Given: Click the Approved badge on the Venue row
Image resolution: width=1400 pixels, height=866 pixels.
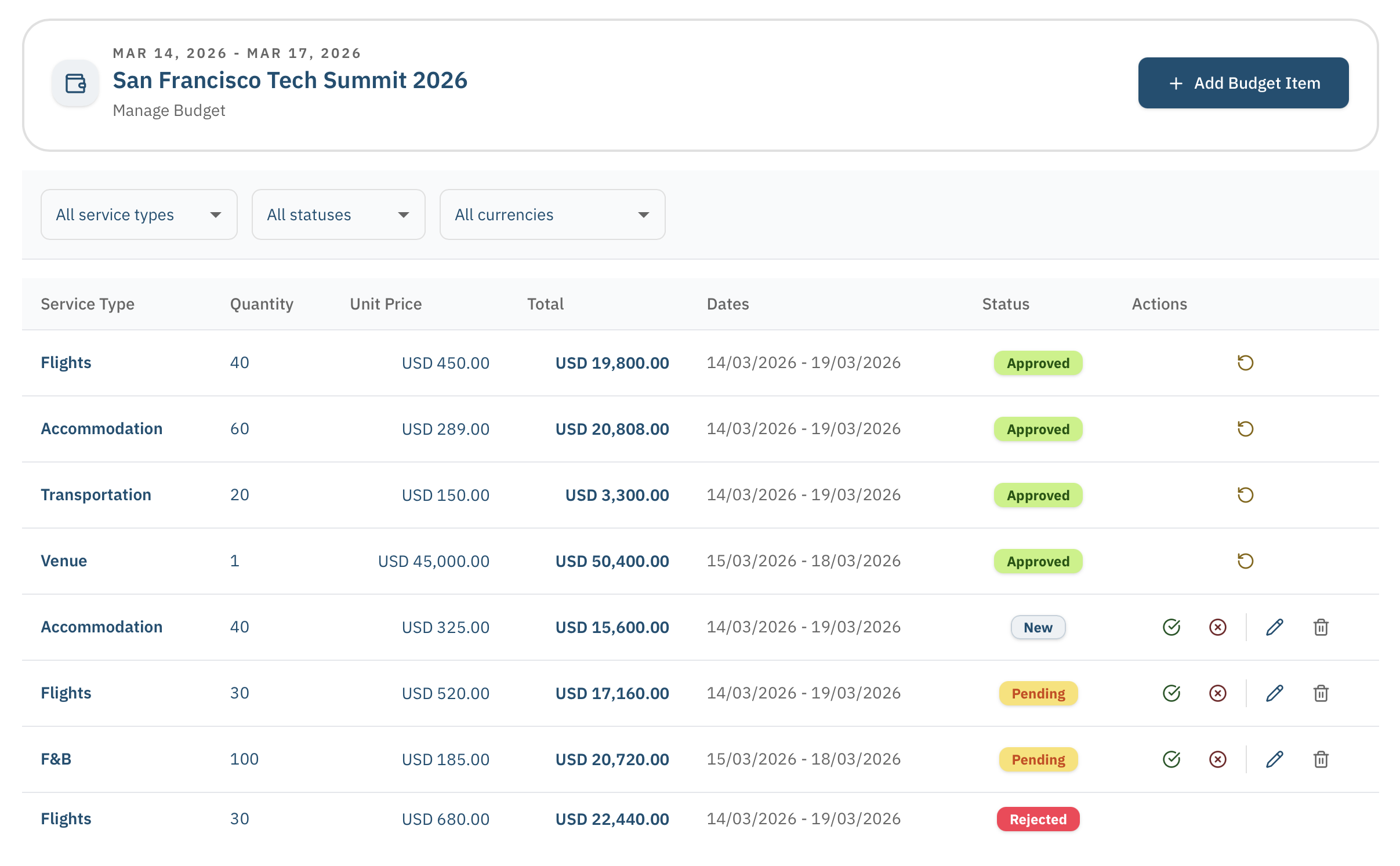Looking at the screenshot, I should click(x=1038, y=561).
